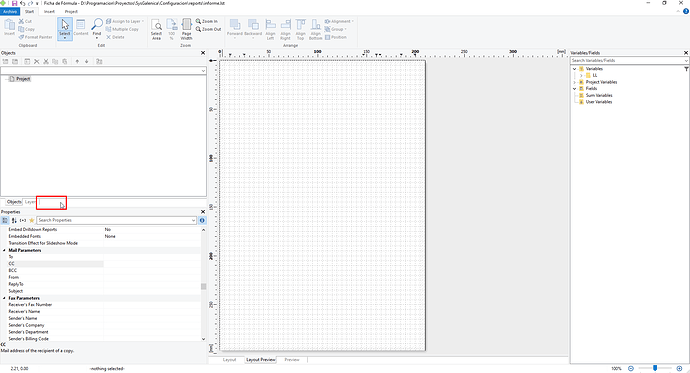Open the Find tool in ribbon
The height and width of the screenshot is (373, 690).
click(97, 28)
